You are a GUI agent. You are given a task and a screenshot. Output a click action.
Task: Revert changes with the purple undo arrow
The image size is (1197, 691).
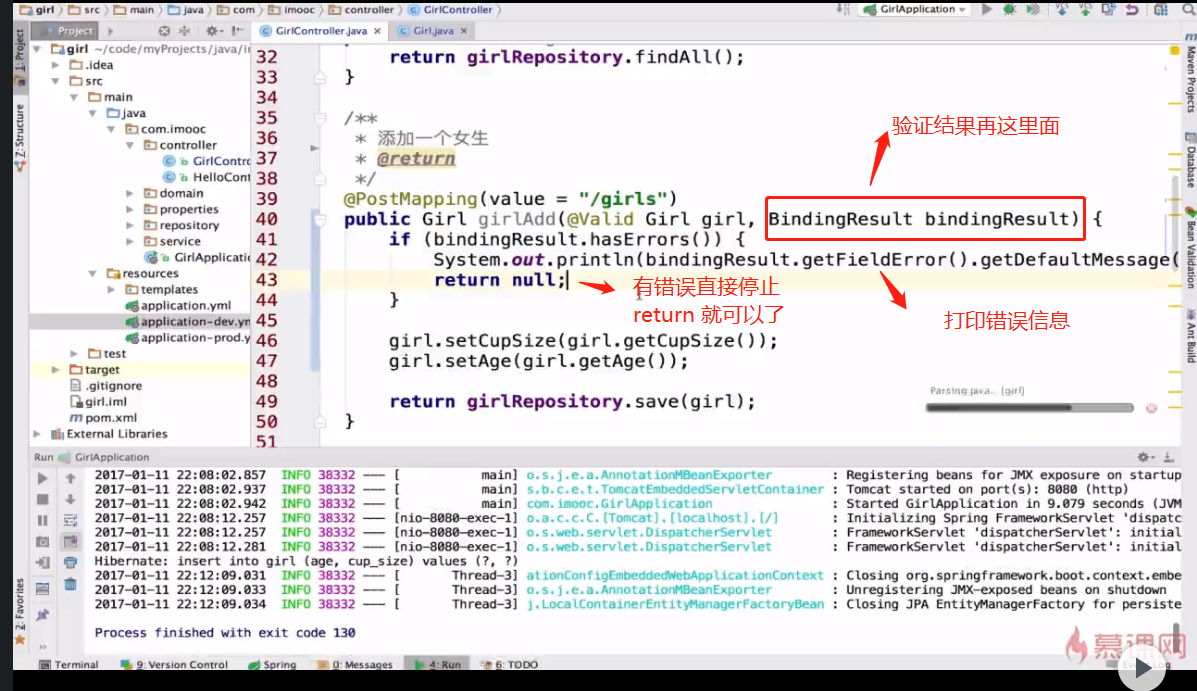1132,10
